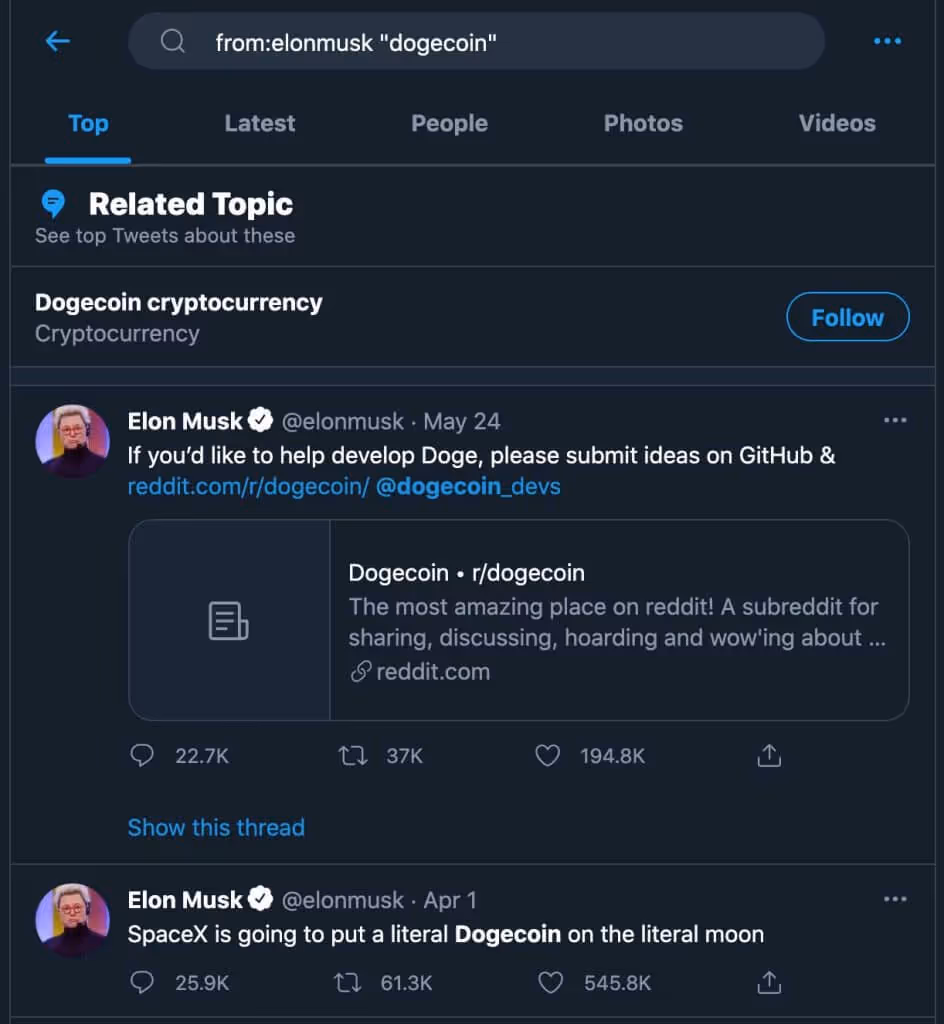The width and height of the screenshot is (944, 1024).
Task: Share the May 24 tweet
Action: click(768, 756)
